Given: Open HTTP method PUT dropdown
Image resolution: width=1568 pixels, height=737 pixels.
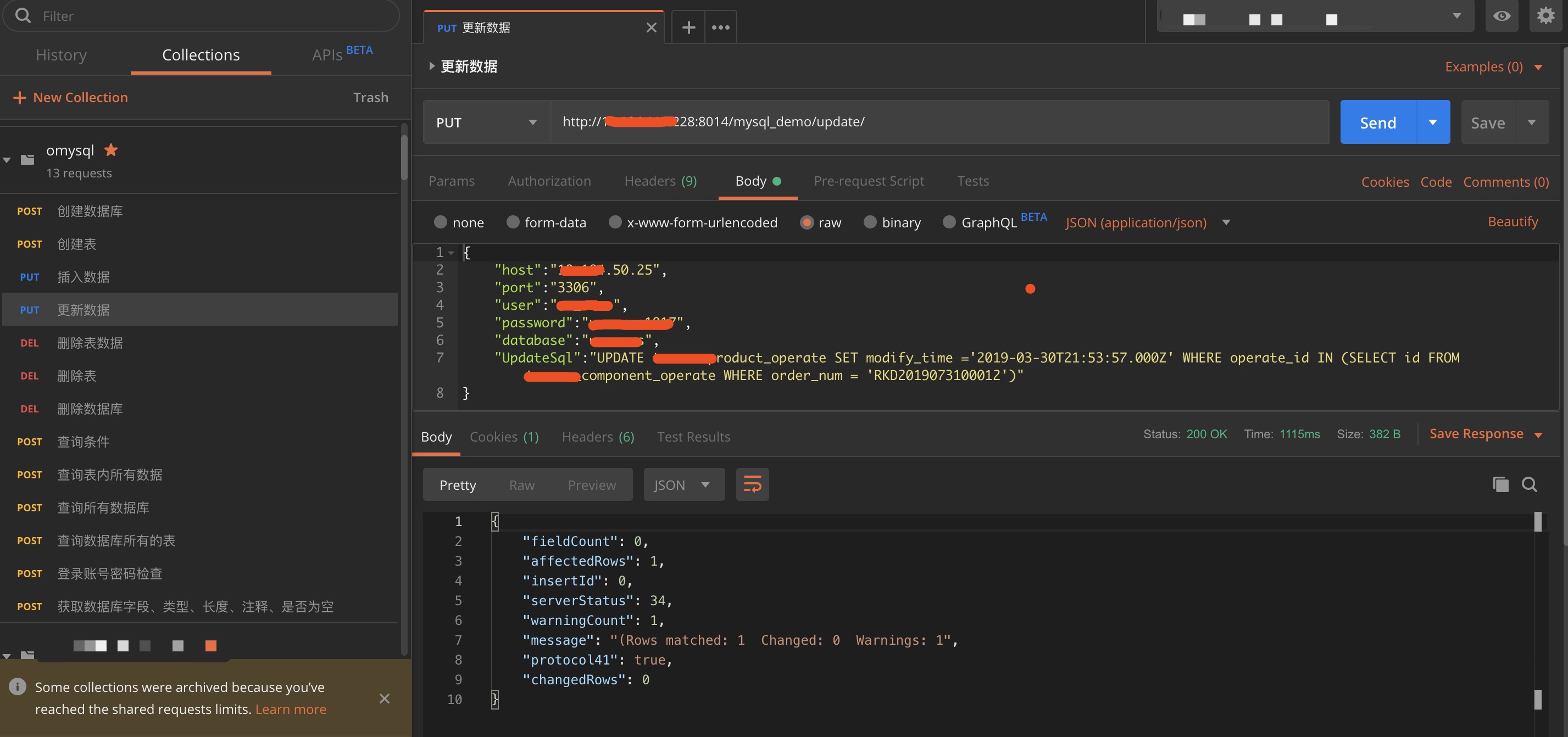Looking at the screenshot, I should tap(487, 122).
